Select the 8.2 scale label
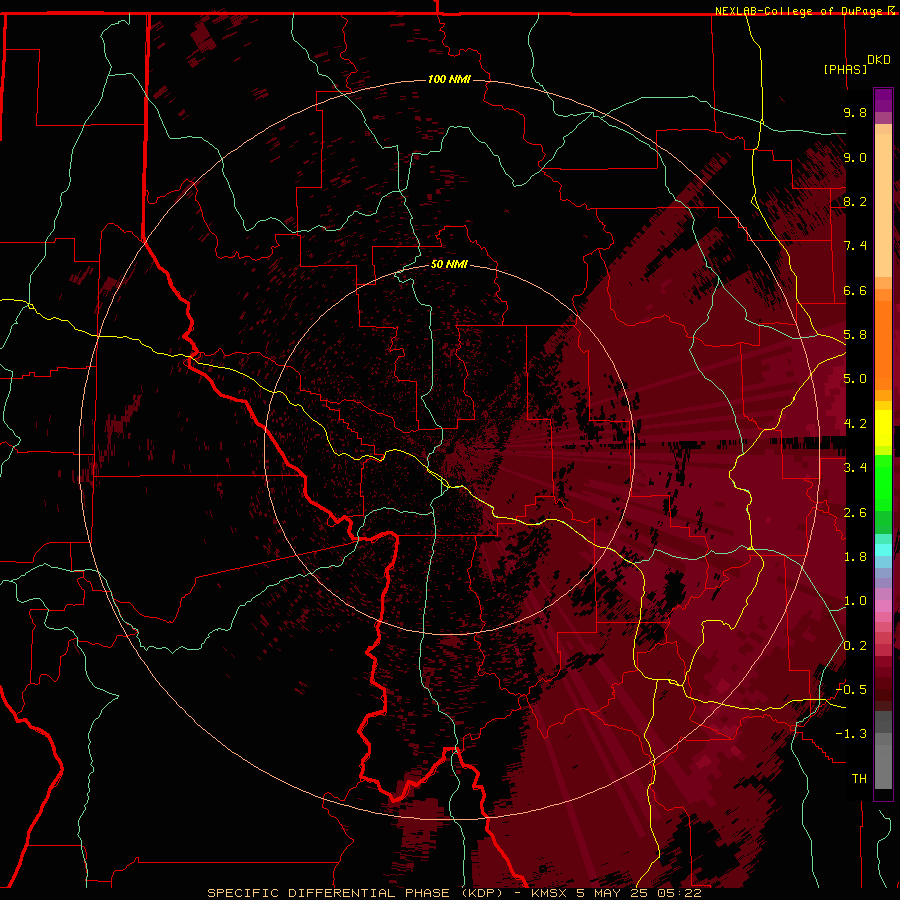 click(x=855, y=201)
